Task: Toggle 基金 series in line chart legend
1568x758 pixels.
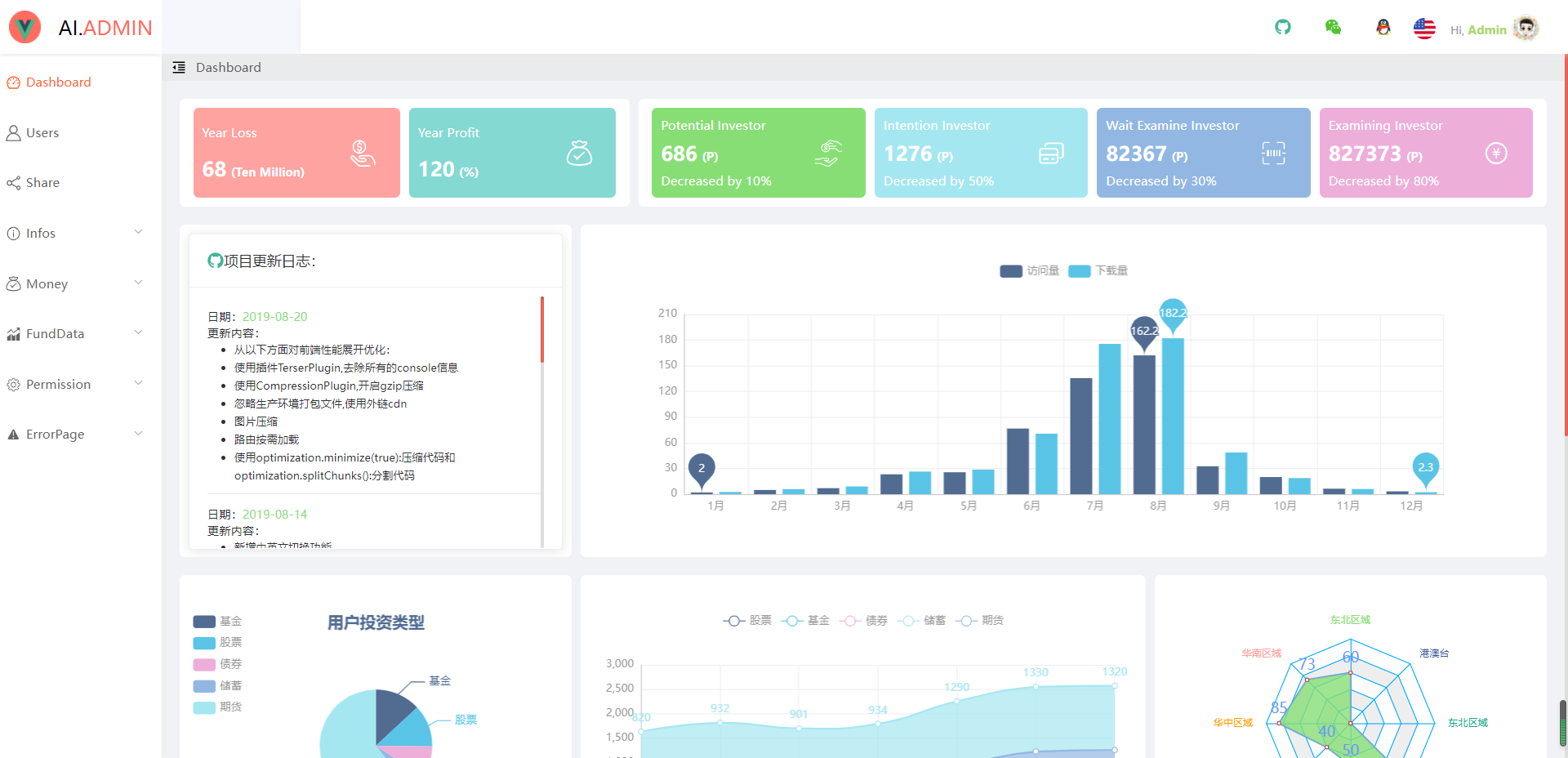Action: tap(805, 621)
